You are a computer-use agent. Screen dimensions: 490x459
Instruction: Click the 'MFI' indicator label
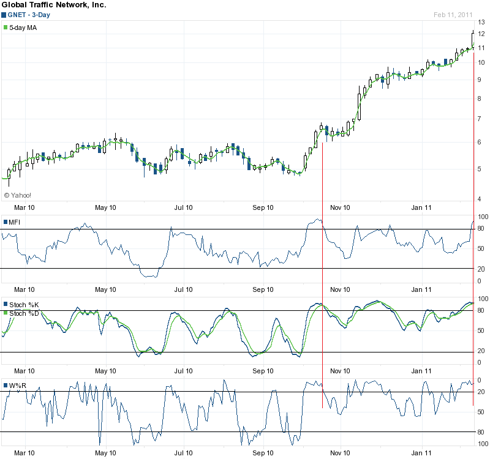coord(14,222)
